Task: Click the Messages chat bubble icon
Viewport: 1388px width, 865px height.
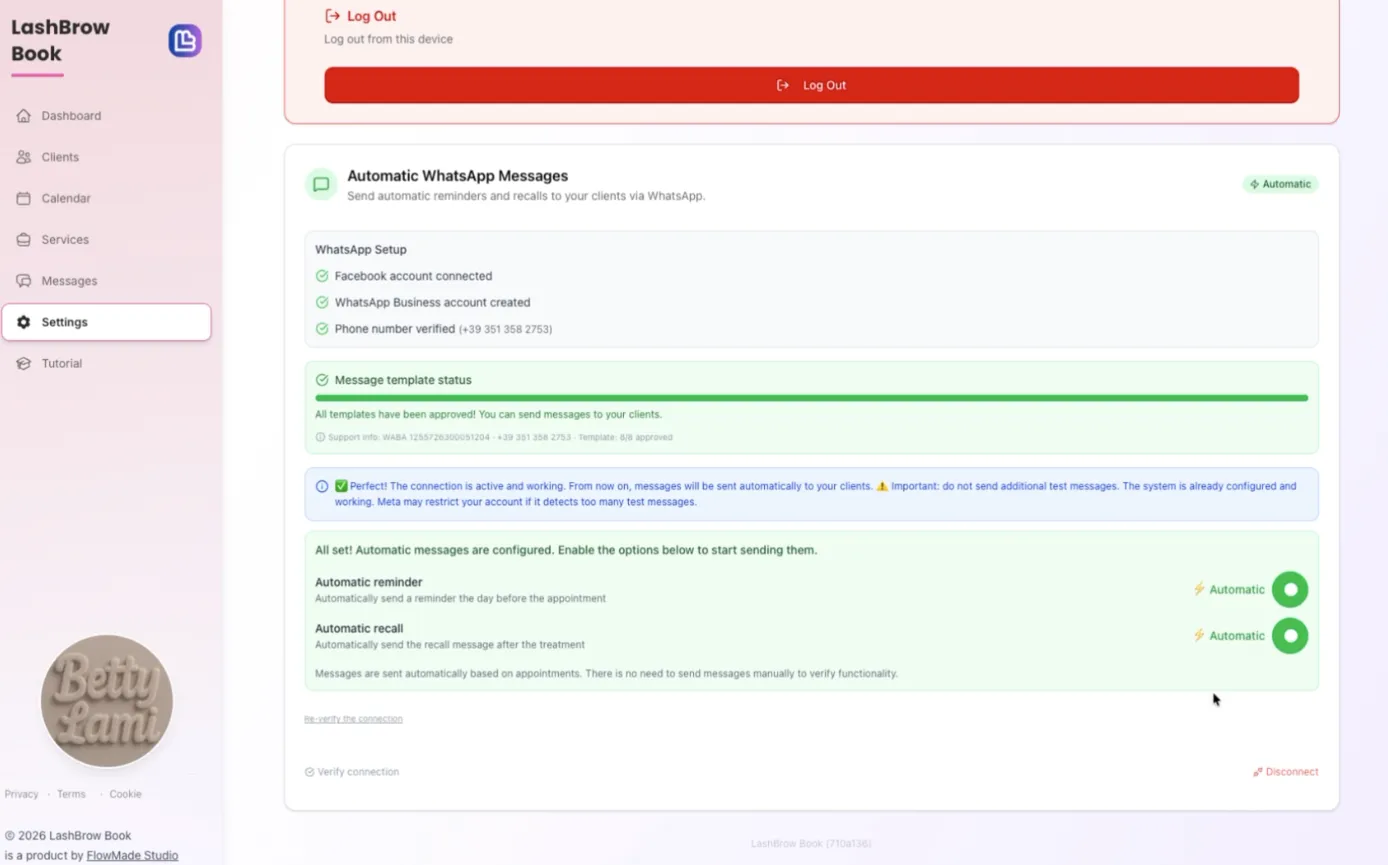Action: [23, 281]
